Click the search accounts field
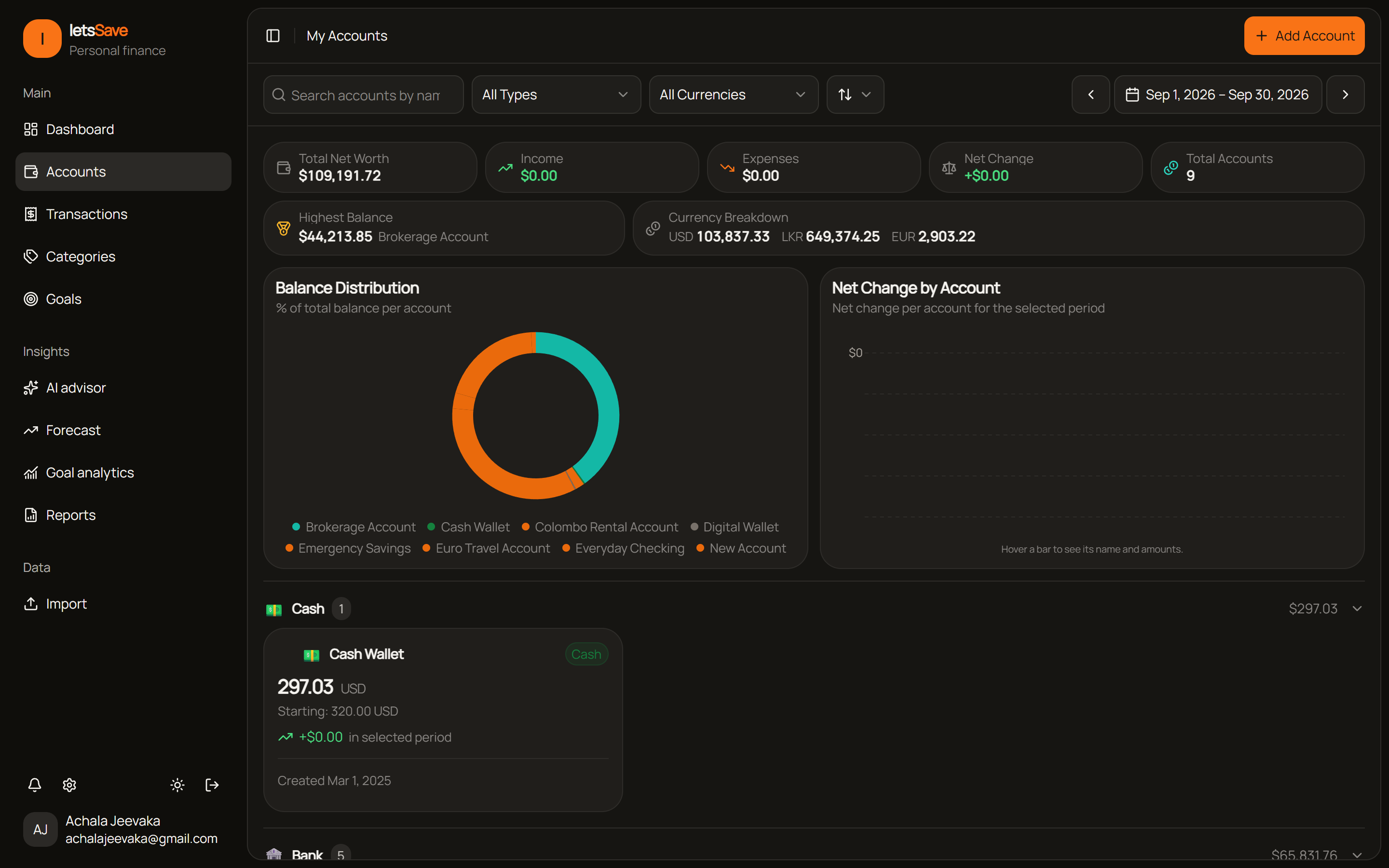 point(363,95)
